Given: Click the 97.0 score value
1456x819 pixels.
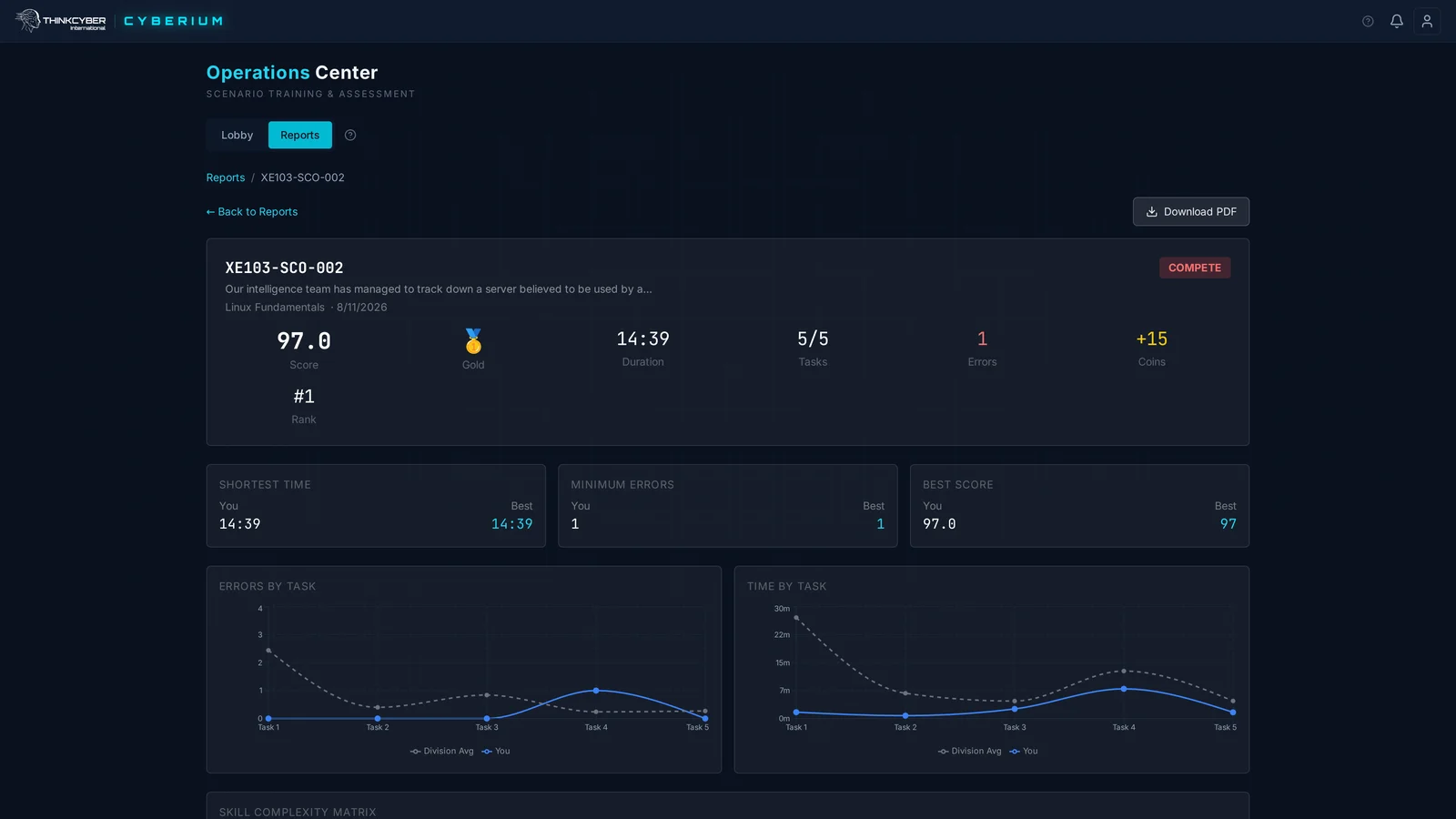Looking at the screenshot, I should click(304, 341).
